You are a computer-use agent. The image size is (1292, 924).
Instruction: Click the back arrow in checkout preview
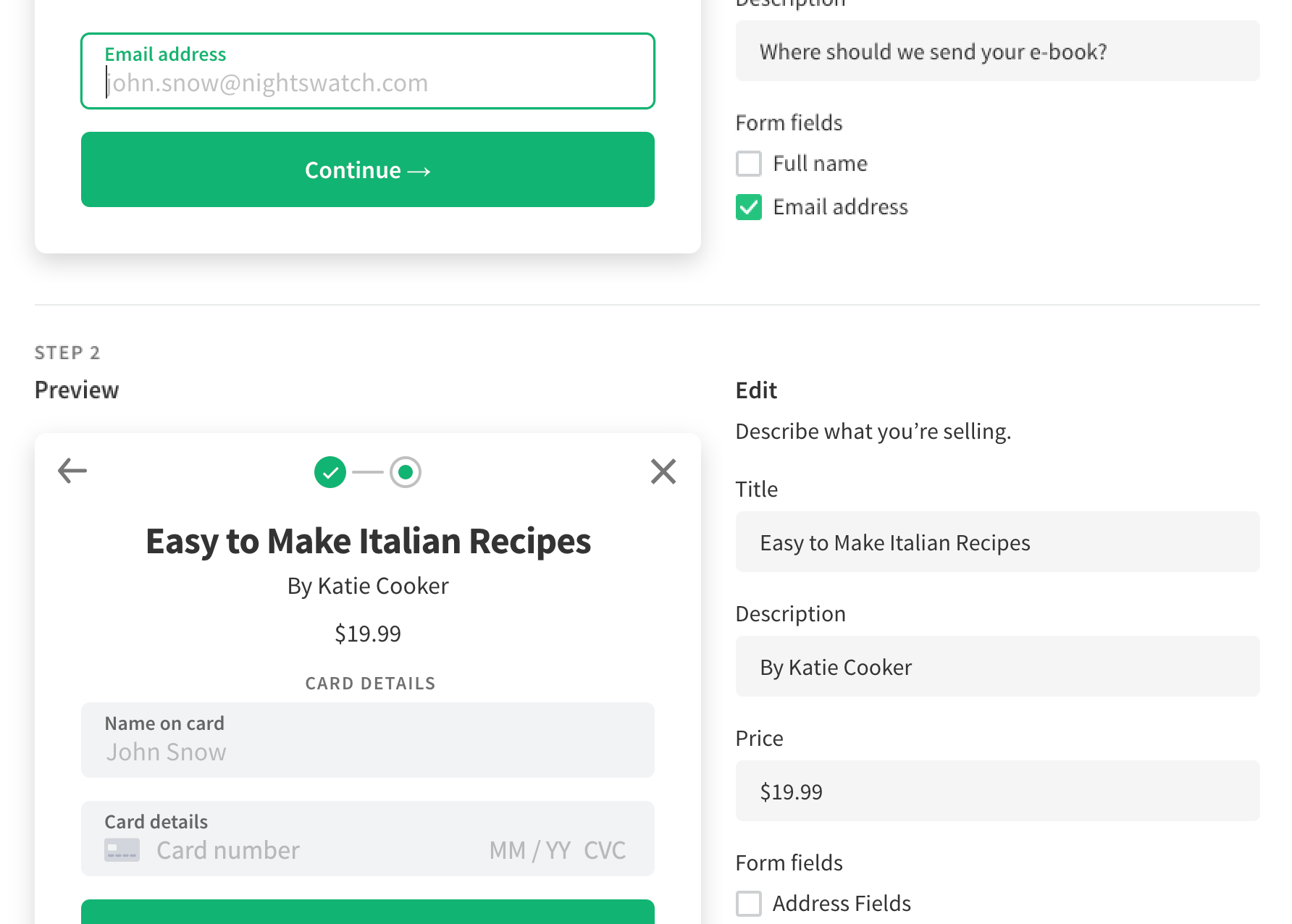pos(72,471)
